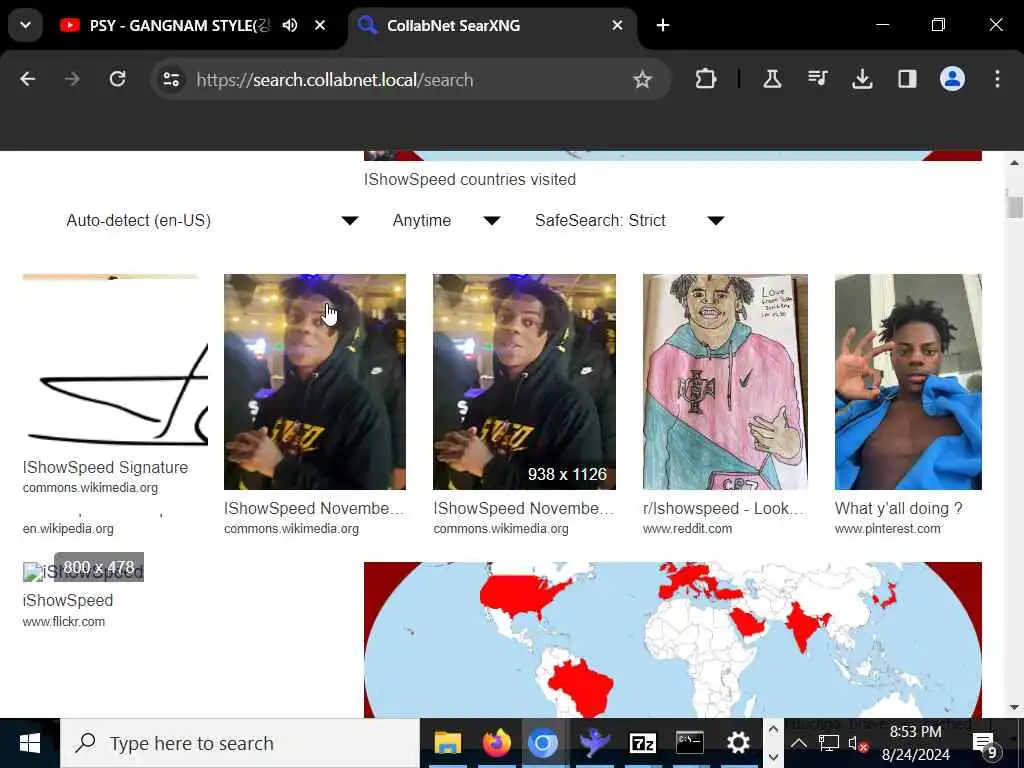Click the r/Ishowspeed - Look title
Viewport: 1024px width, 768px height.
pos(723,508)
